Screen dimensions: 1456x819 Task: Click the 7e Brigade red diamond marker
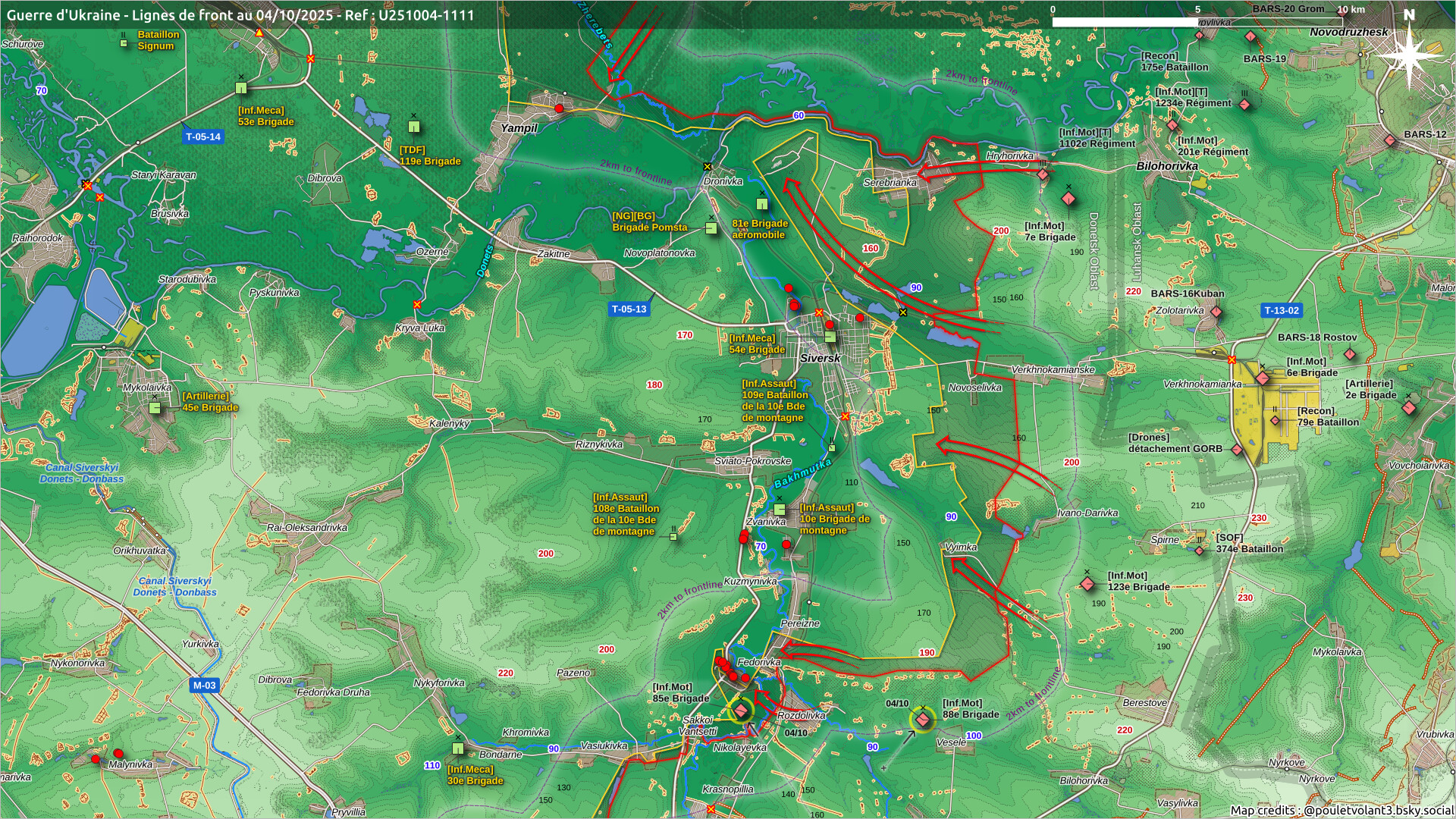coord(1068,199)
